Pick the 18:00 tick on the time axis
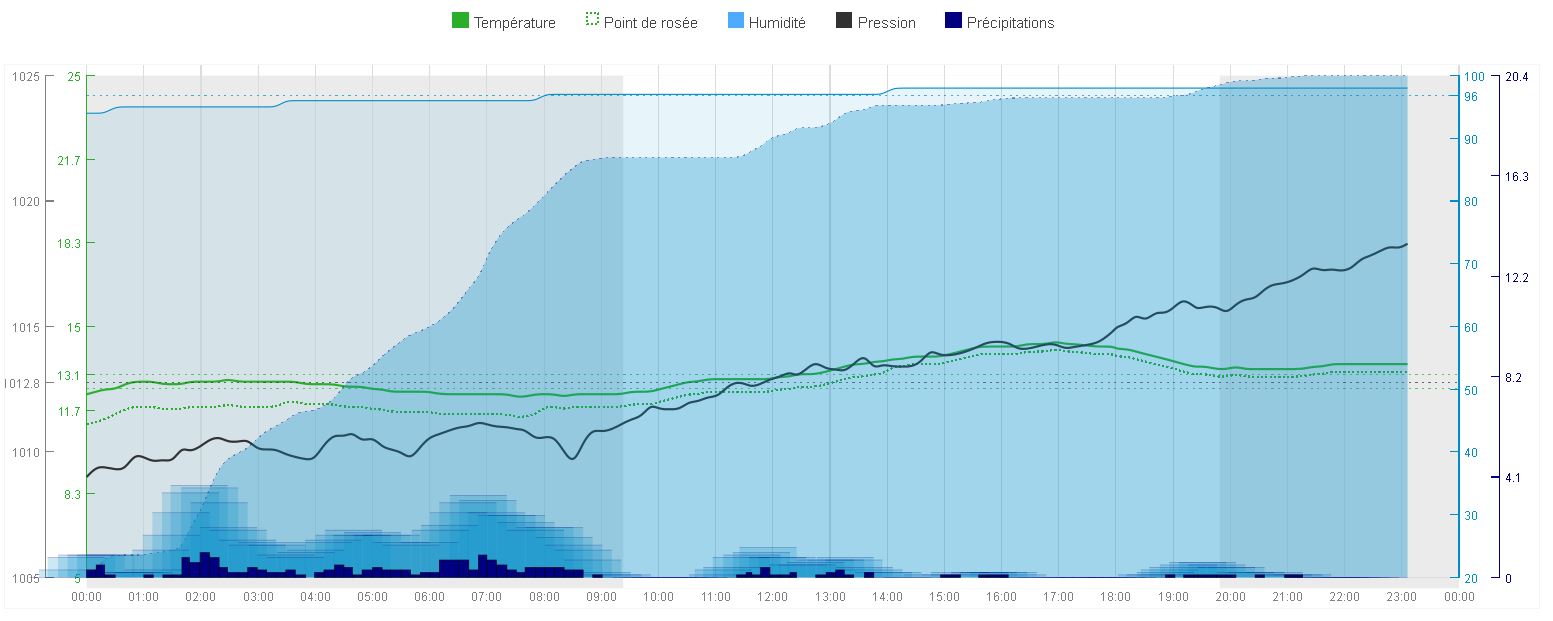This screenshot has height=621, width=1553. click(1116, 597)
